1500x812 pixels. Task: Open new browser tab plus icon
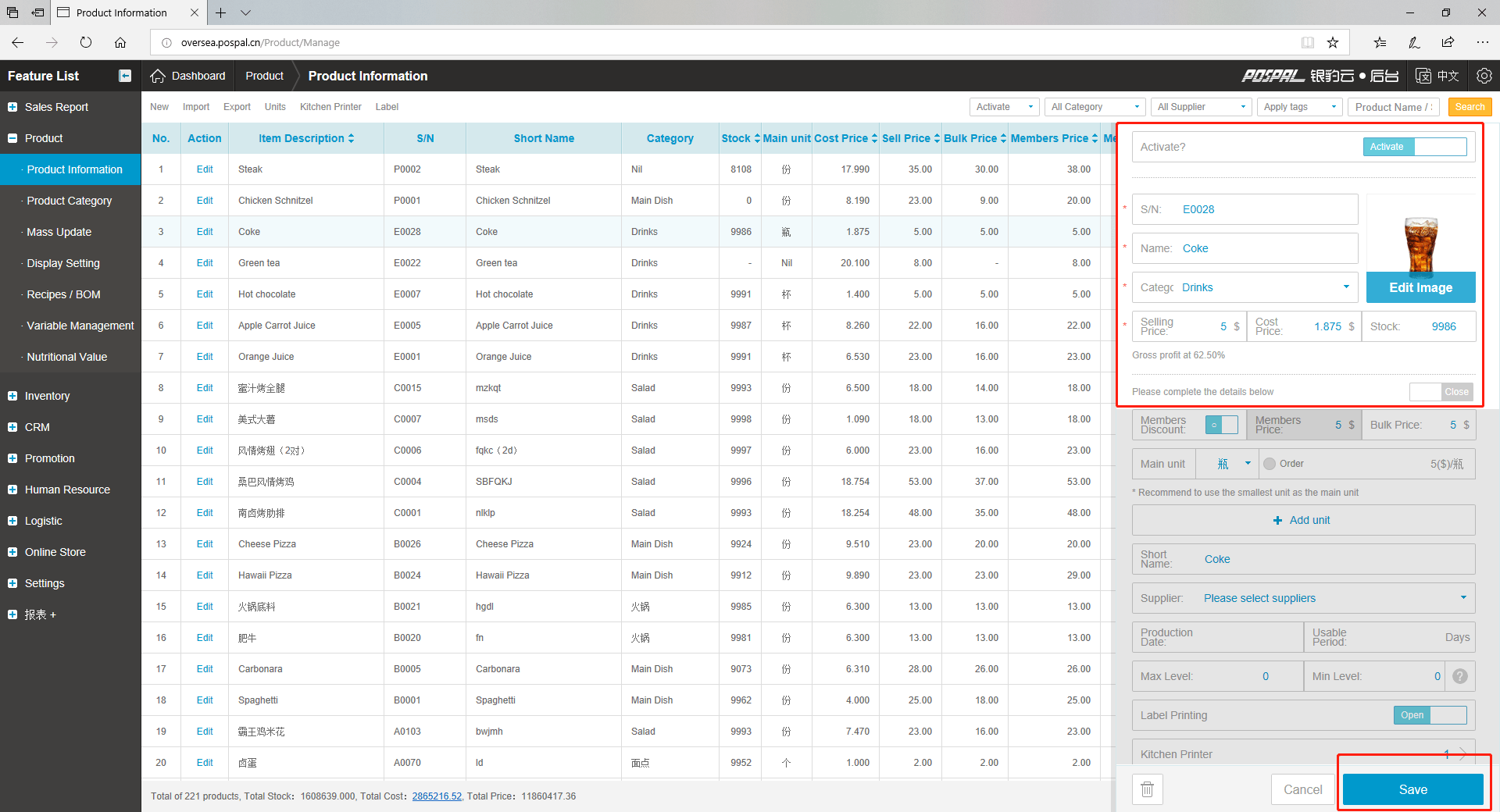[221, 12]
